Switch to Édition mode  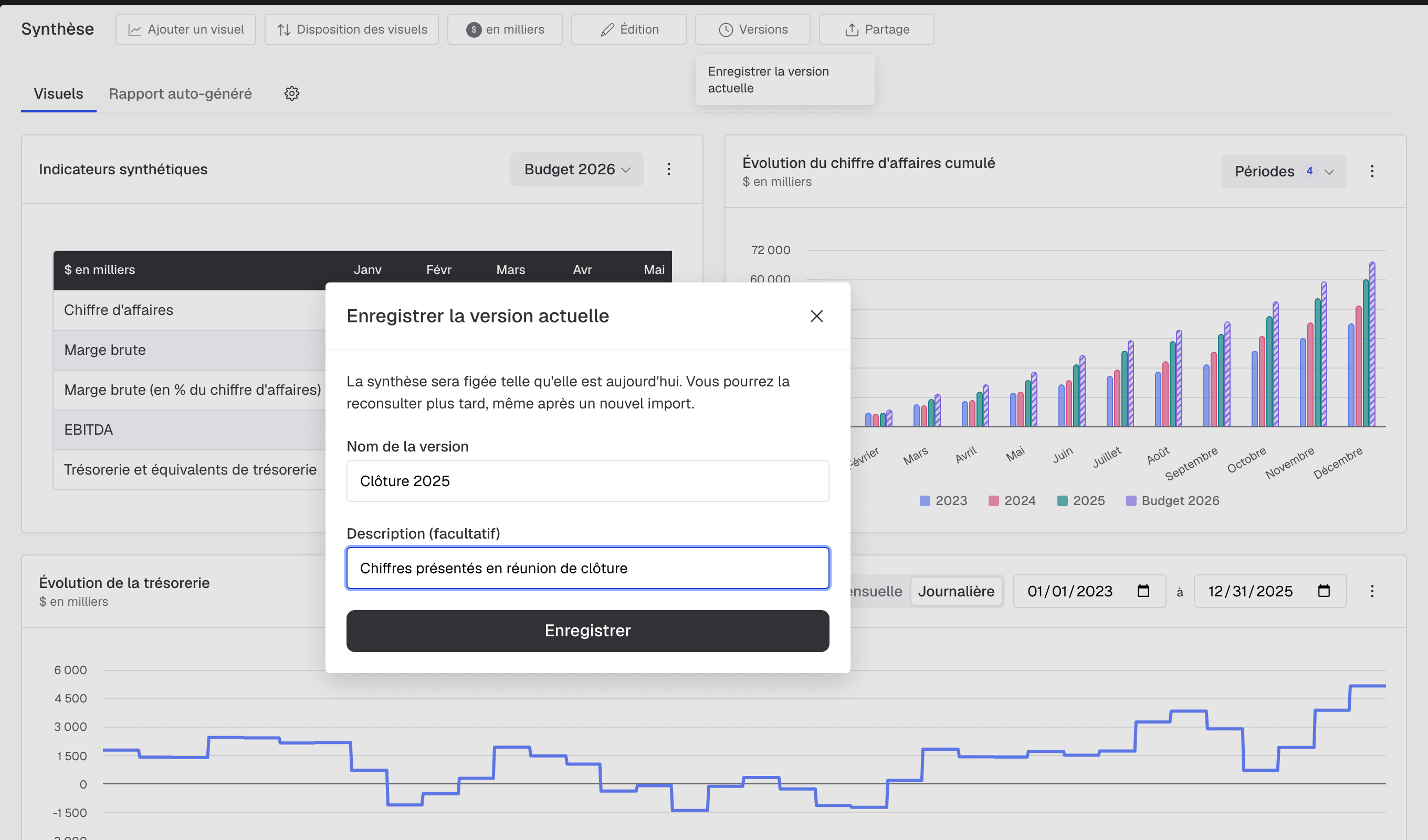pyautogui.click(x=629, y=29)
